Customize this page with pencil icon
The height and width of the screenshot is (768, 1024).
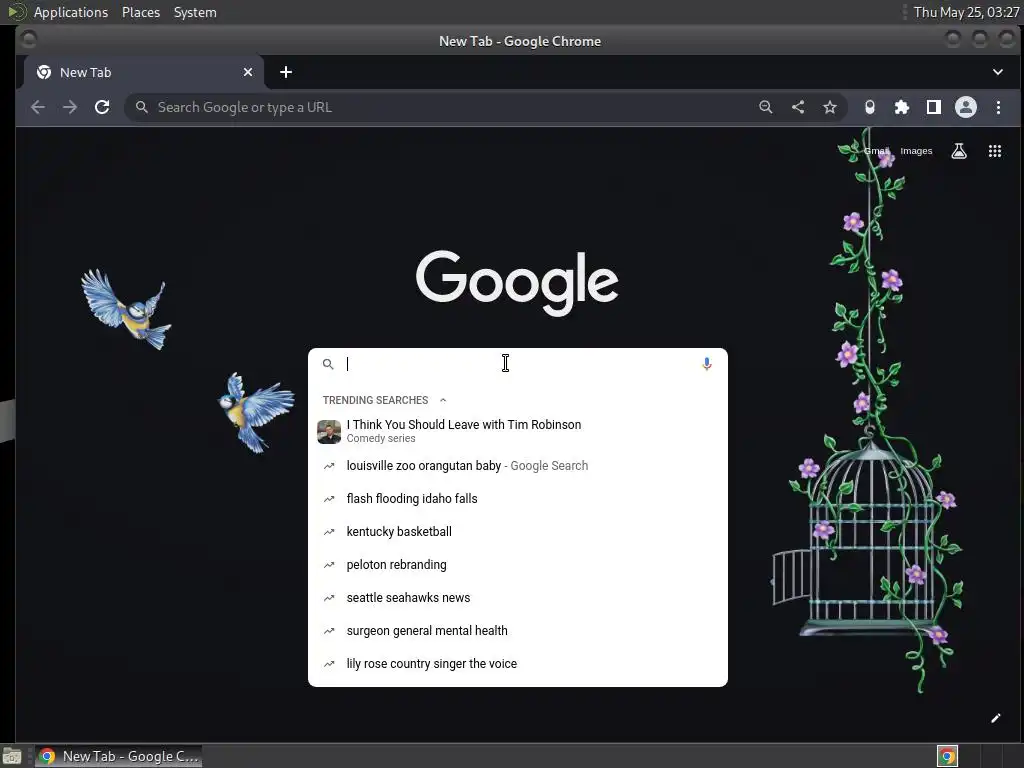995,718
